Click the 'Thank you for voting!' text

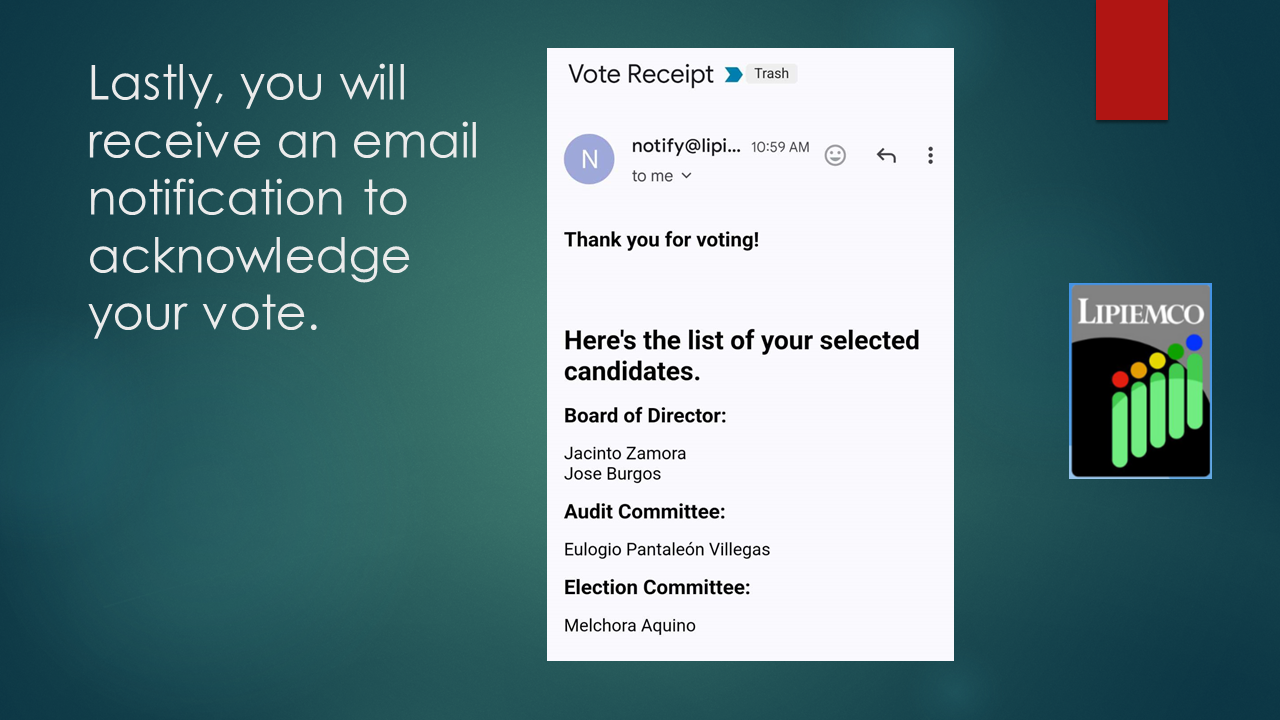point(661,240)
